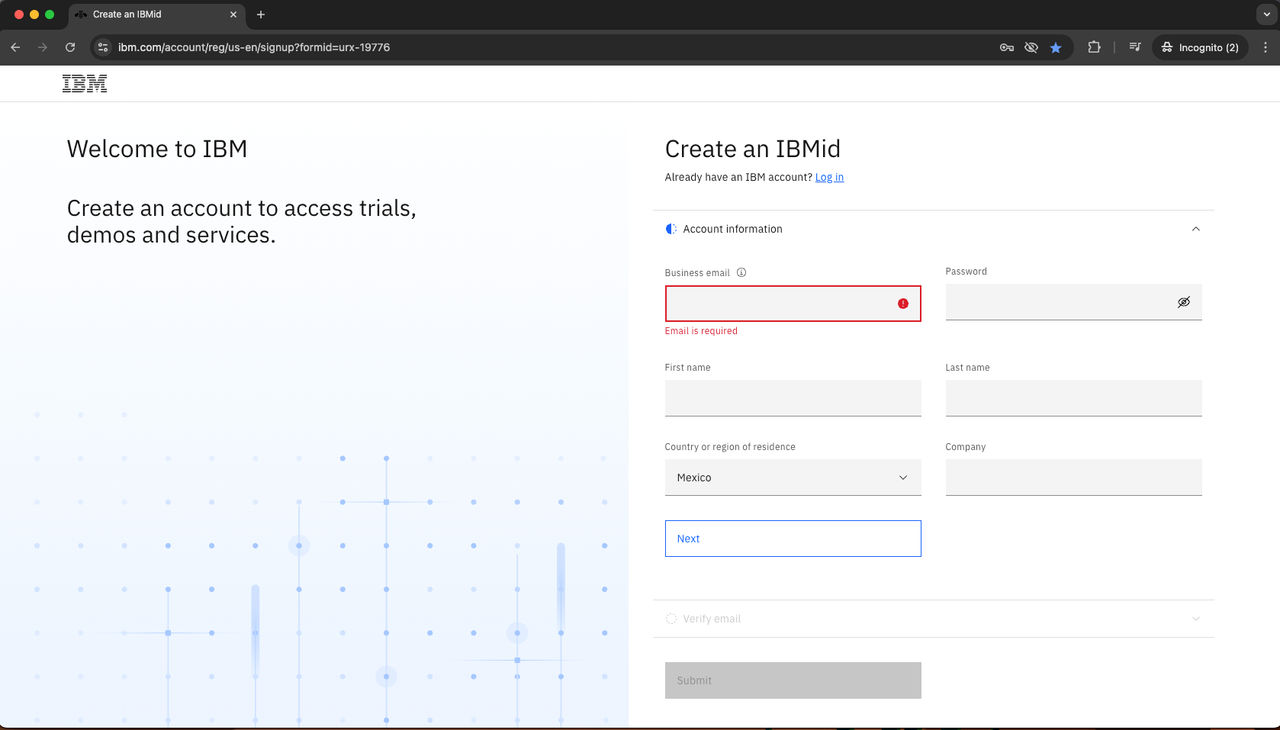Focus the Company input field

click(1073, 477)
